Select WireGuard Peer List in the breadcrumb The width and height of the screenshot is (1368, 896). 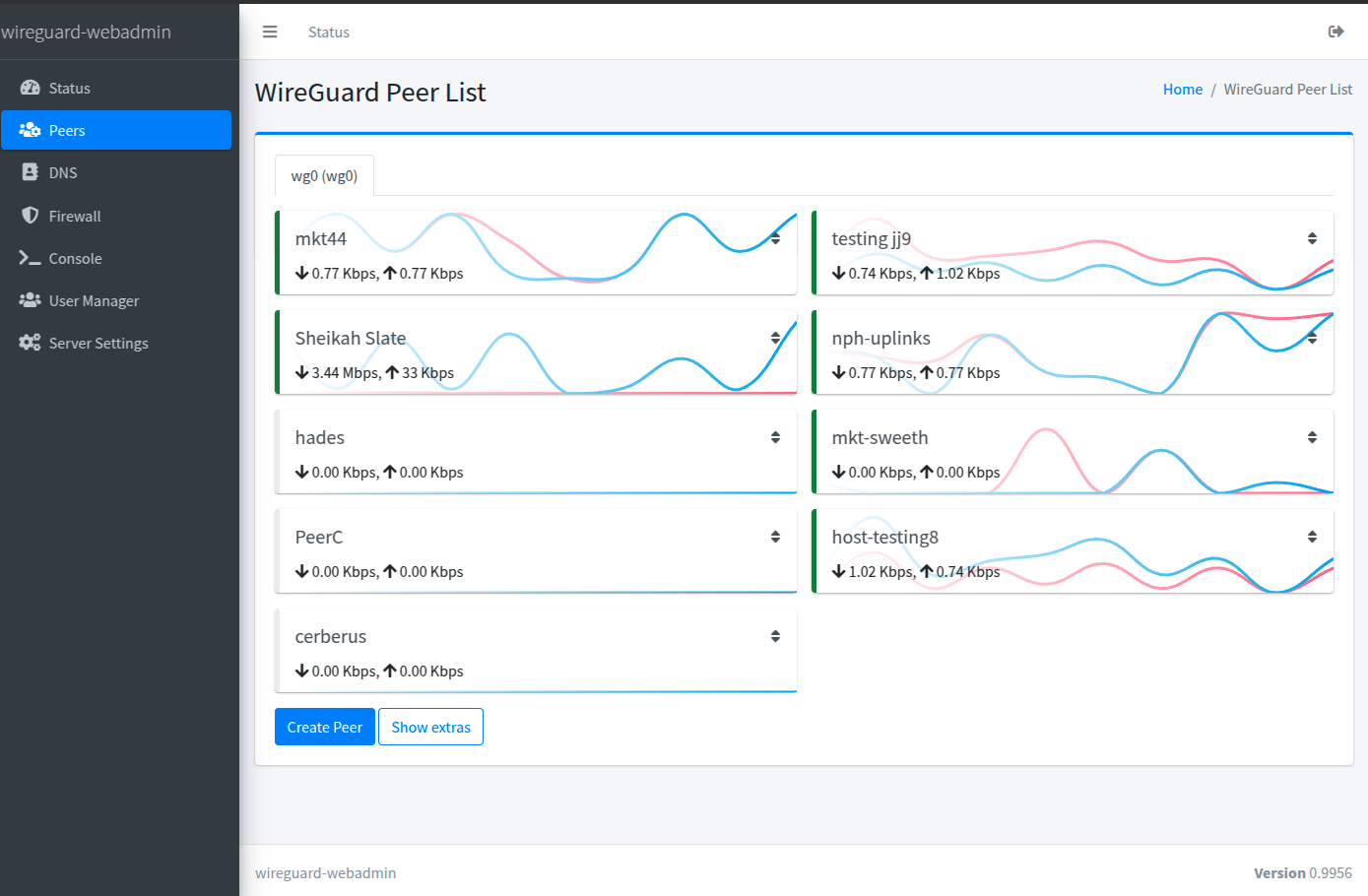(x=1288, y=89)
